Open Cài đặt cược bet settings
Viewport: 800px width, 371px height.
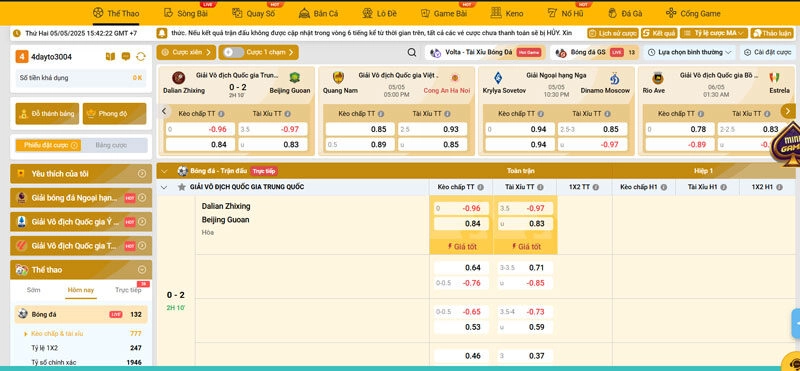click(x=767, y=52)
